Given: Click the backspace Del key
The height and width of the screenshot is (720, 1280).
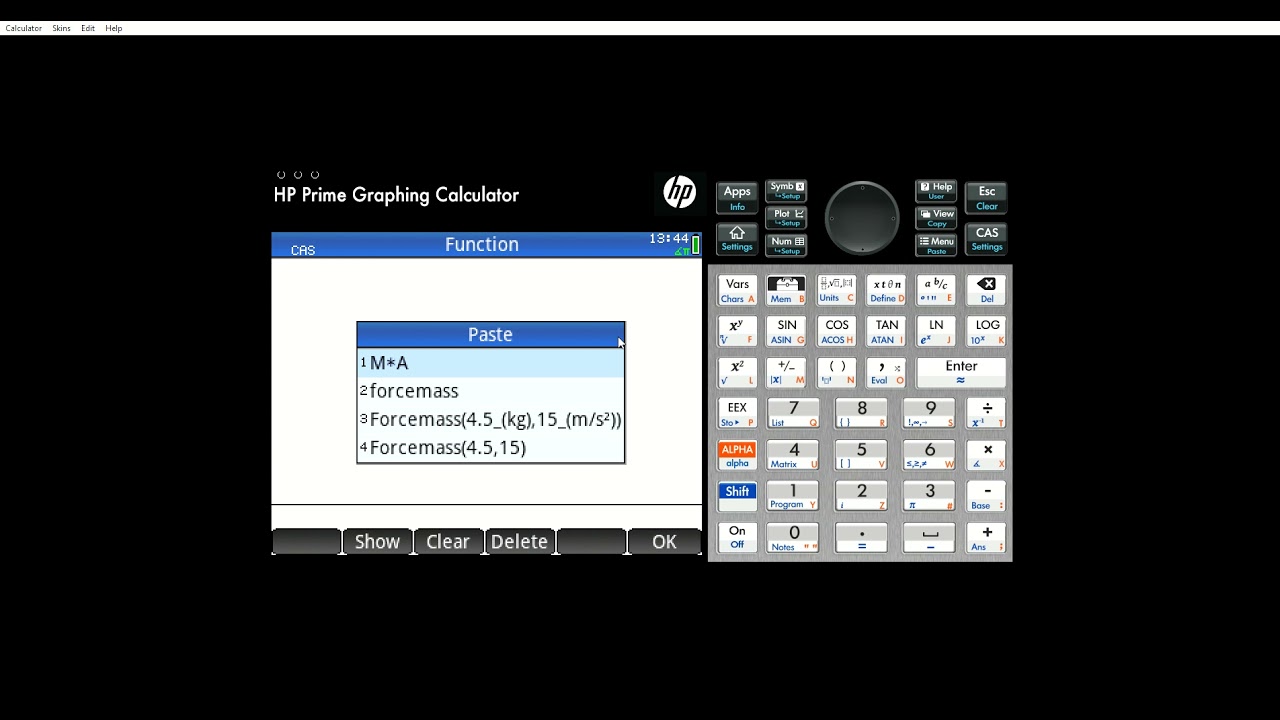Looking at the screenshot, I should [986, 290].
